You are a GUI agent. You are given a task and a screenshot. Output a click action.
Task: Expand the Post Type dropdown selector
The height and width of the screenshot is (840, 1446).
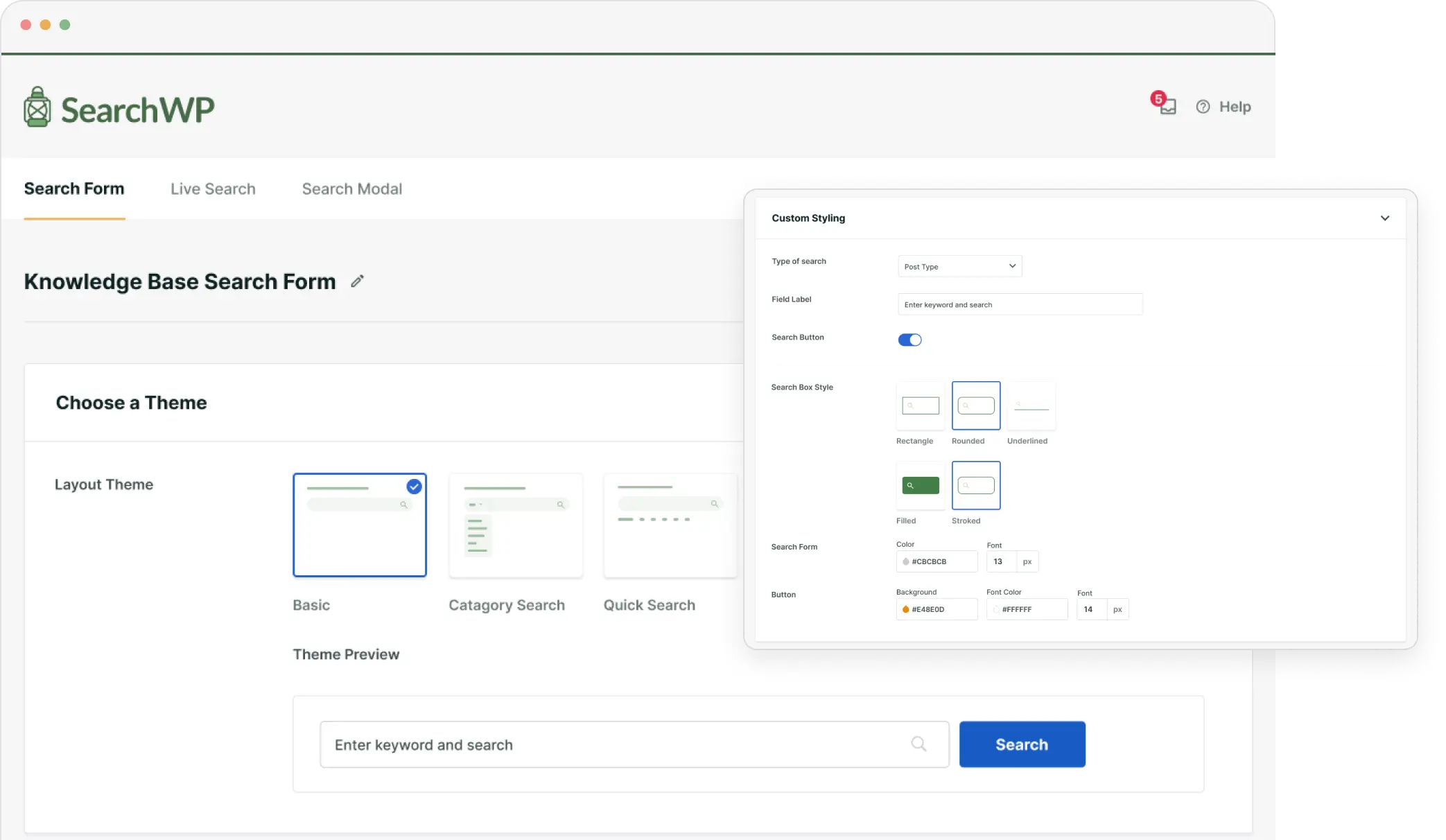(x=958, y=266)
